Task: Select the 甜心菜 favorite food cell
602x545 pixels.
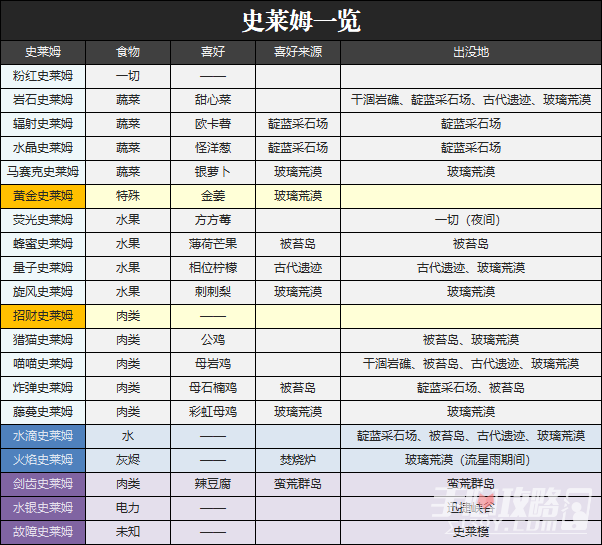Action: [x=213, y=100]
